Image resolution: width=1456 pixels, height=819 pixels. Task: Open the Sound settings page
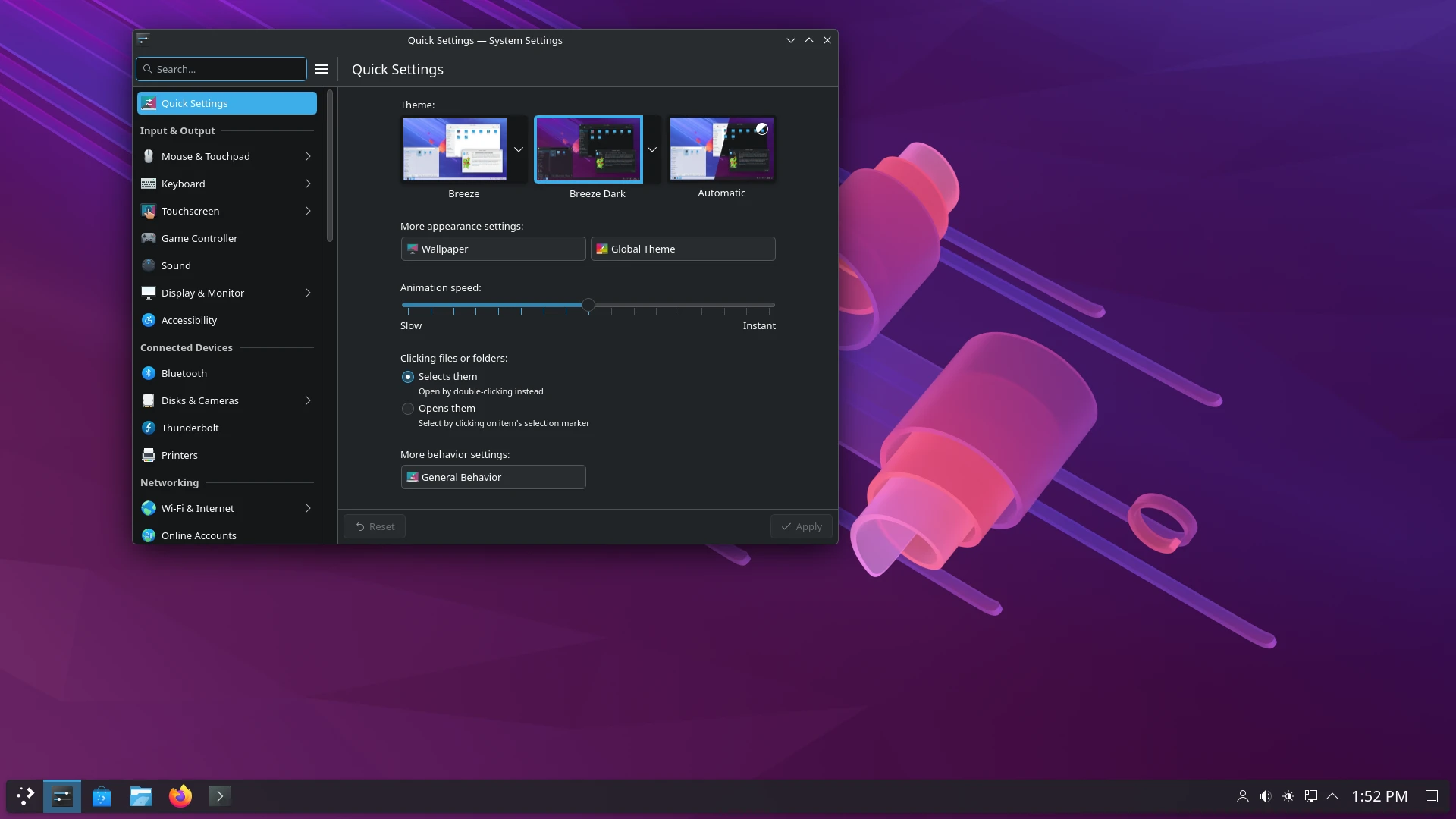176,265
